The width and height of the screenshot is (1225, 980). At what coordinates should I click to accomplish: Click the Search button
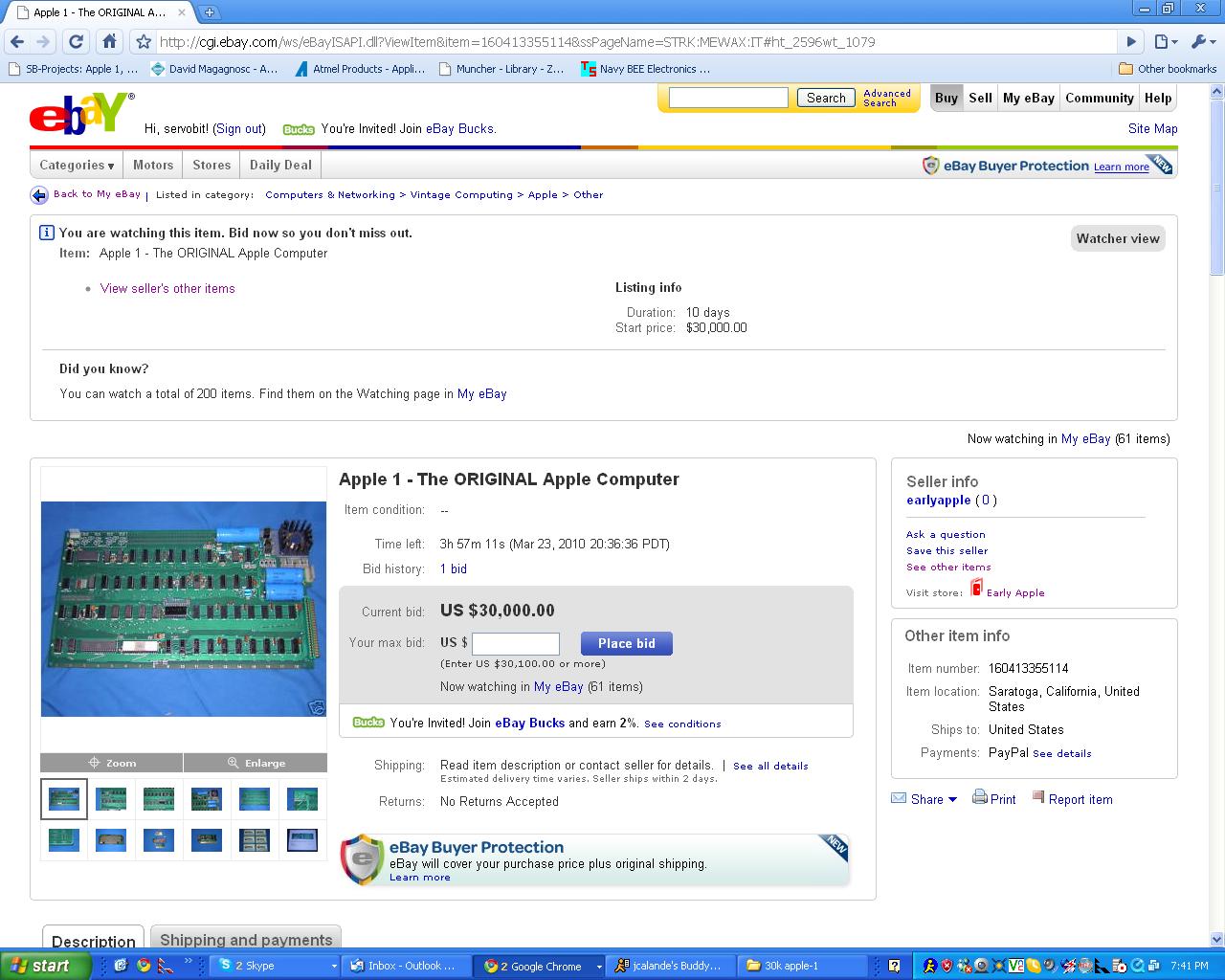point(826,98)
